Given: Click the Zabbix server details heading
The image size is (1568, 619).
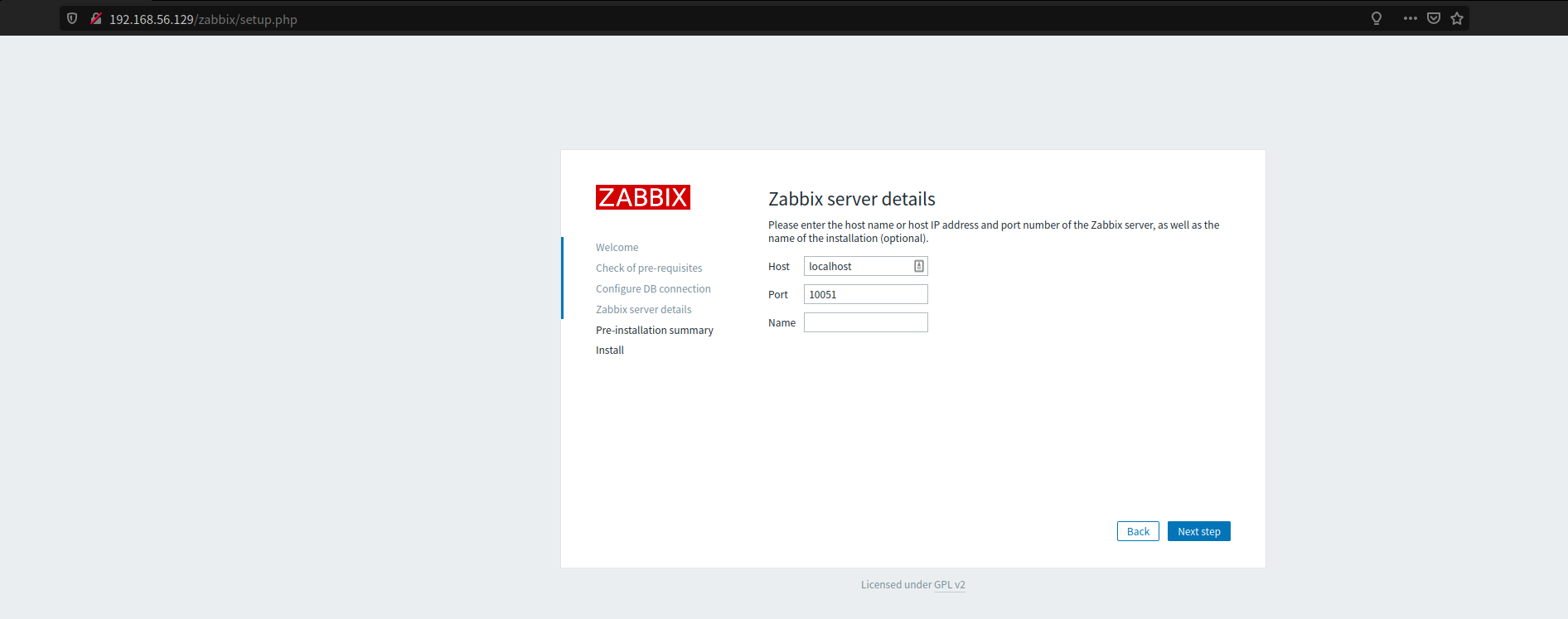Looking at the screenshot, I should click(852, 199).
